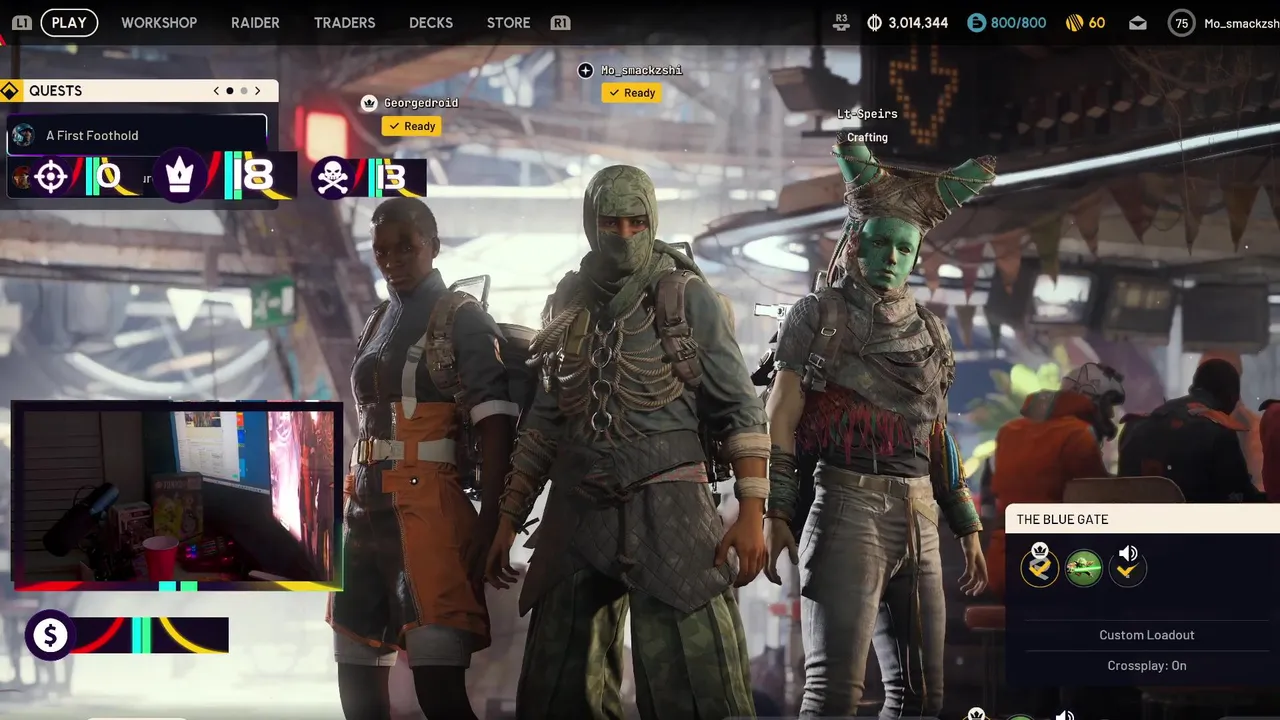Click the dollar sign donation icon
1280x720 pixels.
(x=50, y=635)
